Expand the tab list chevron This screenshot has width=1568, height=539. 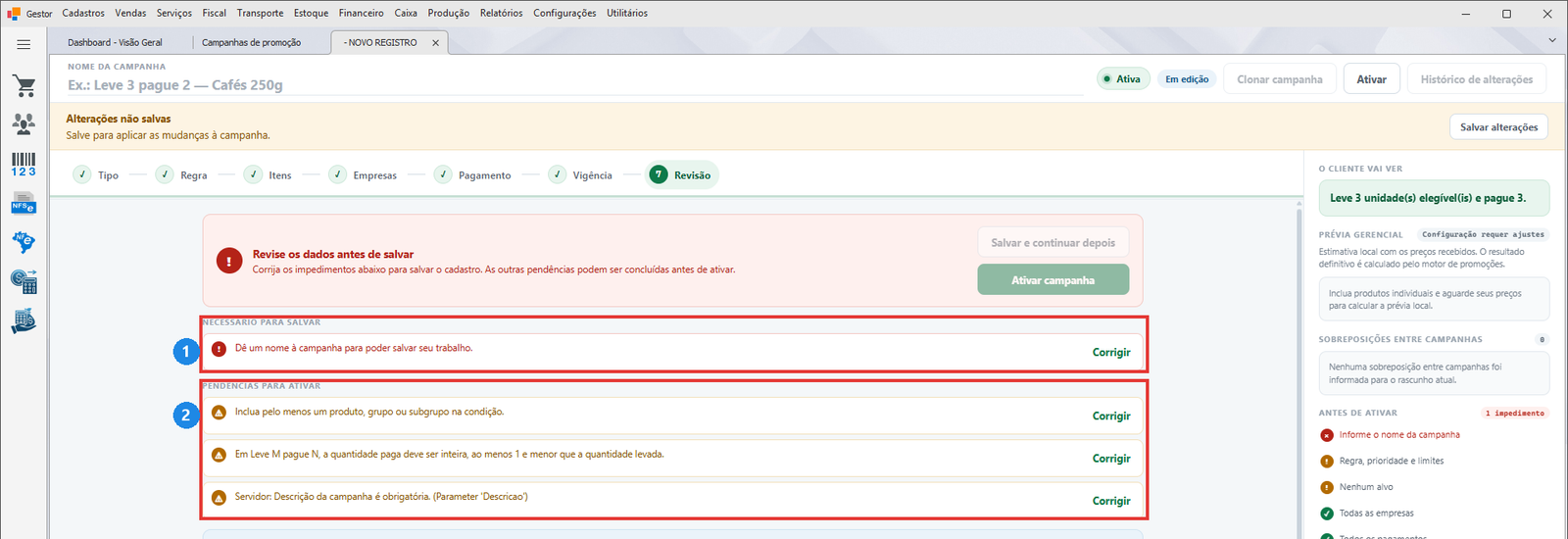pyautogui.click(x=1552, y=40)
